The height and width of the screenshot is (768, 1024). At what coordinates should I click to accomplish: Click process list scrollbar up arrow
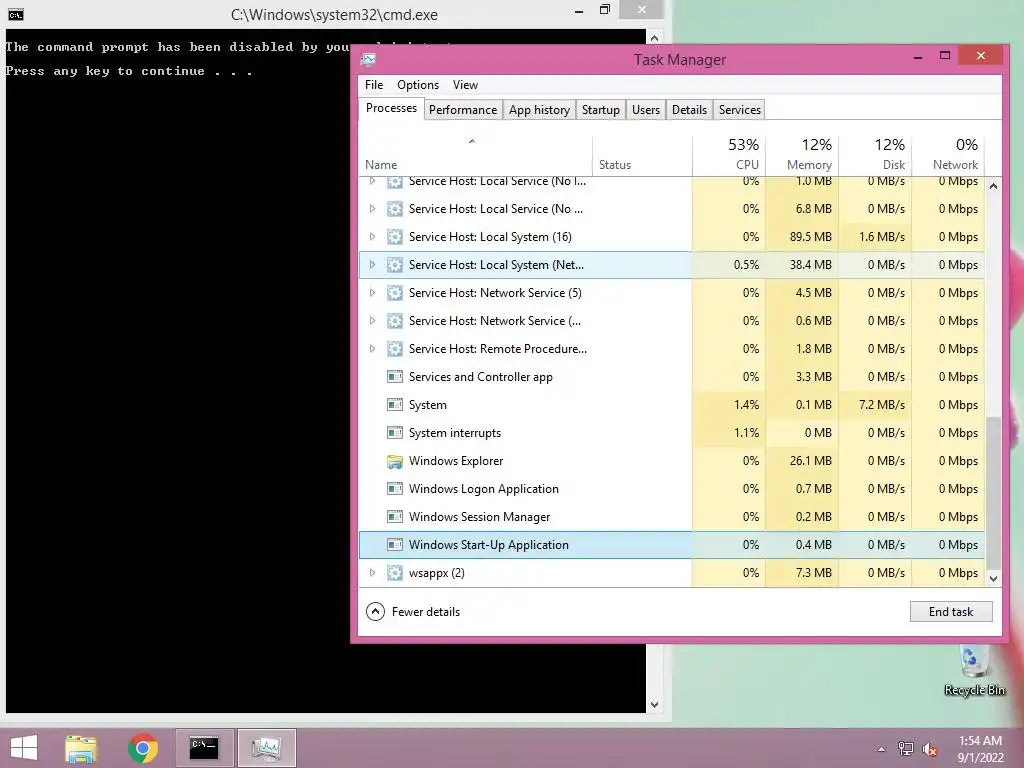coord(993,186)
